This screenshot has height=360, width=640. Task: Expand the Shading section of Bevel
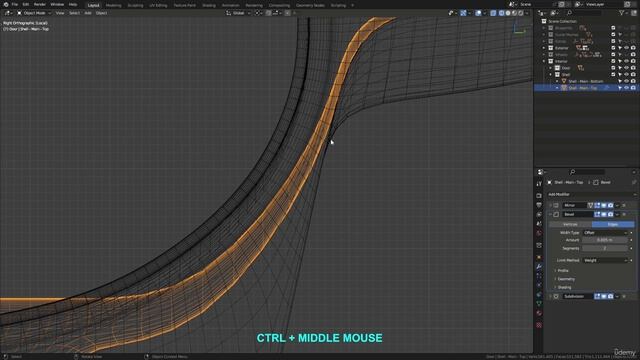tap(564, 288)
